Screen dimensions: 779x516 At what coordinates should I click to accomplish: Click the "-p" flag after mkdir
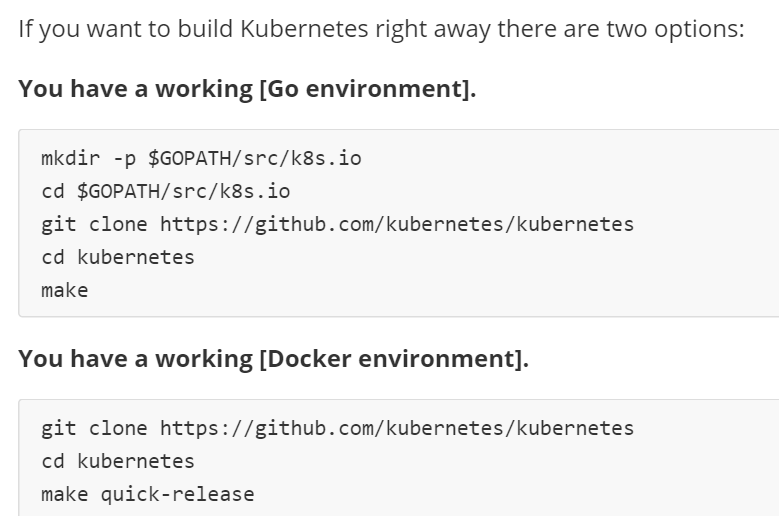[x=124, y=159]
